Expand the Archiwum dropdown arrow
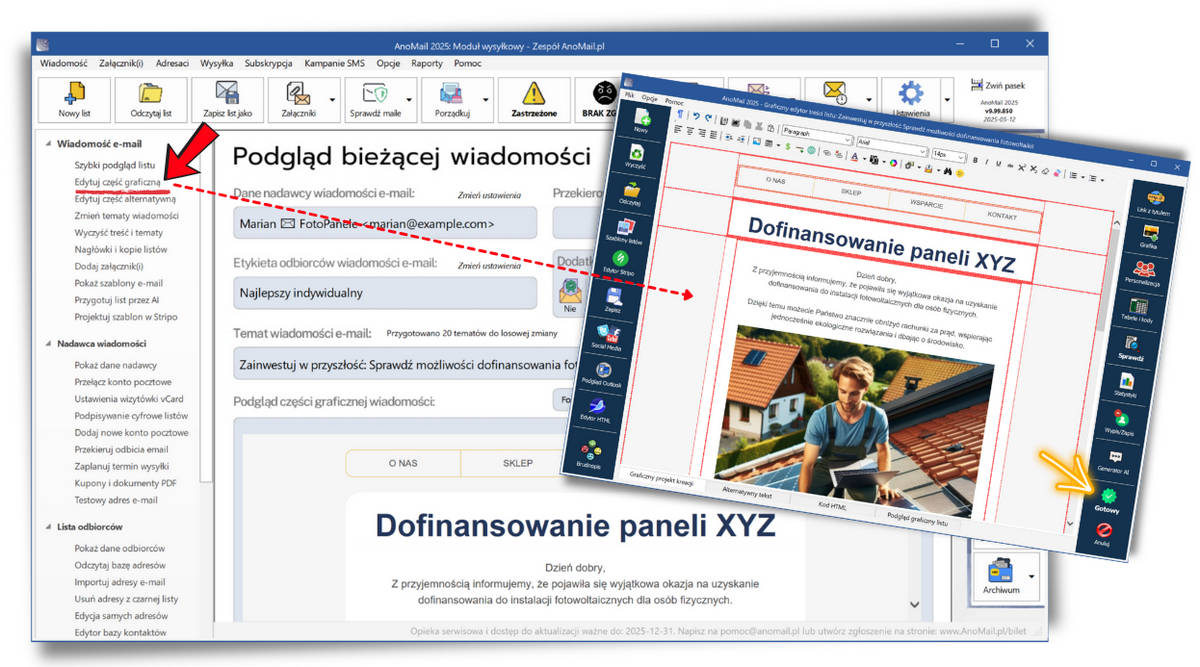Viewport: 1200px width, 667px height. [x=1032, y=577]
